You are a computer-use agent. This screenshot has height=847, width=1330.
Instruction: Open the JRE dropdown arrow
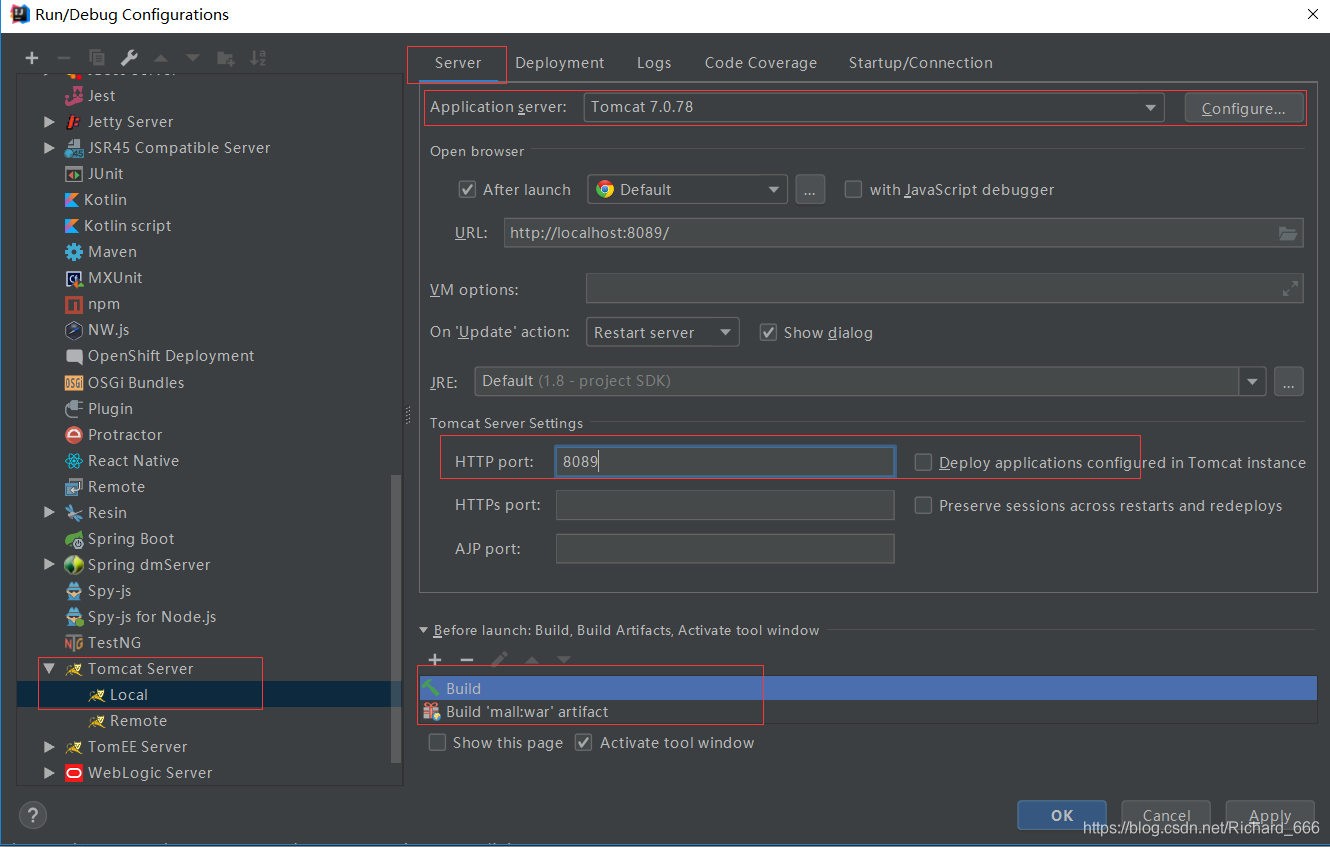click(1252, 381)
